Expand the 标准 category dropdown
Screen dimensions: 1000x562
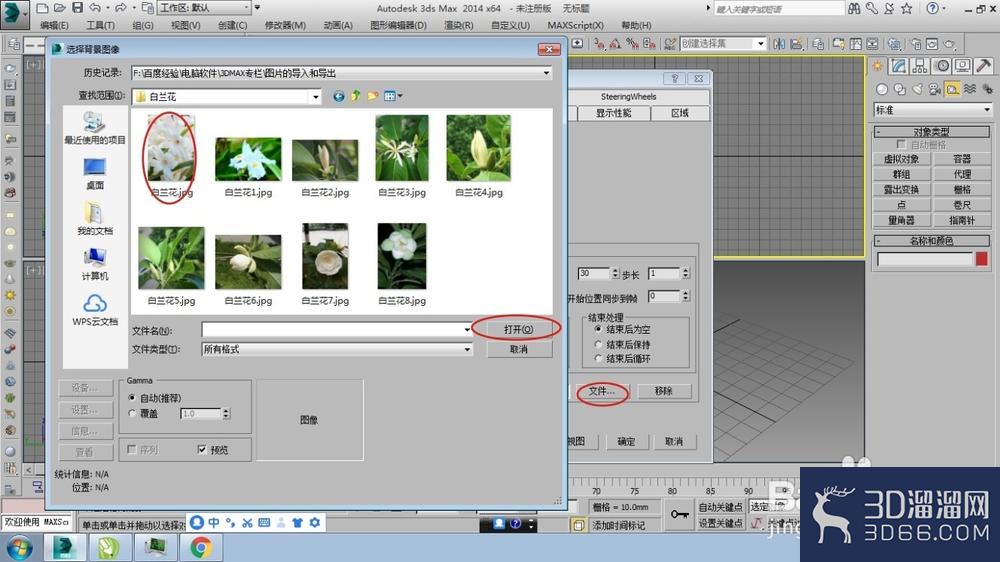pos(987,110)
